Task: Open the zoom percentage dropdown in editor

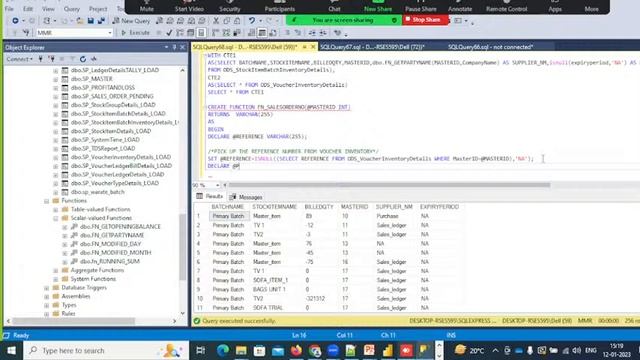Action: [218, 185]
